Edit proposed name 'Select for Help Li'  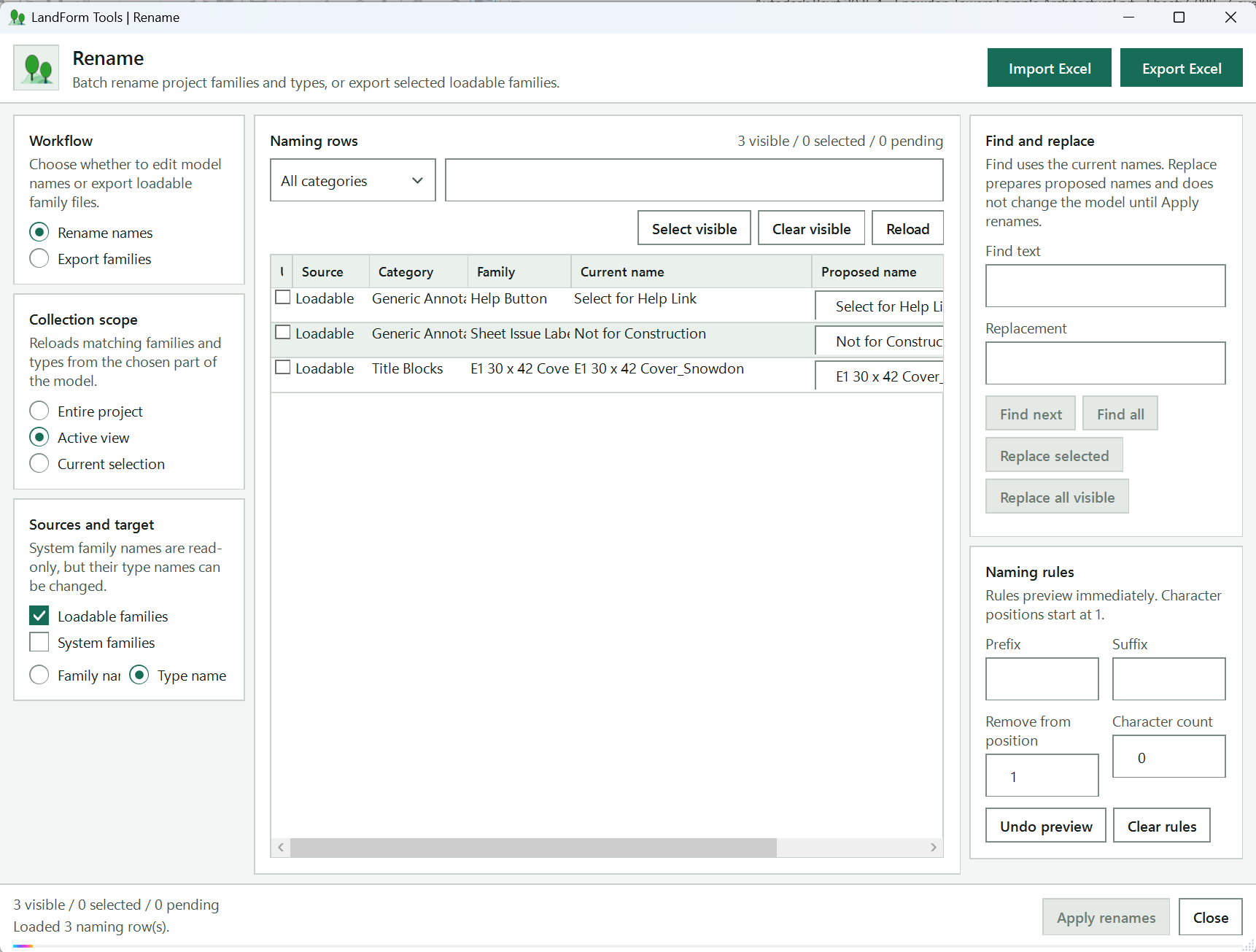[x=880, y=306]
